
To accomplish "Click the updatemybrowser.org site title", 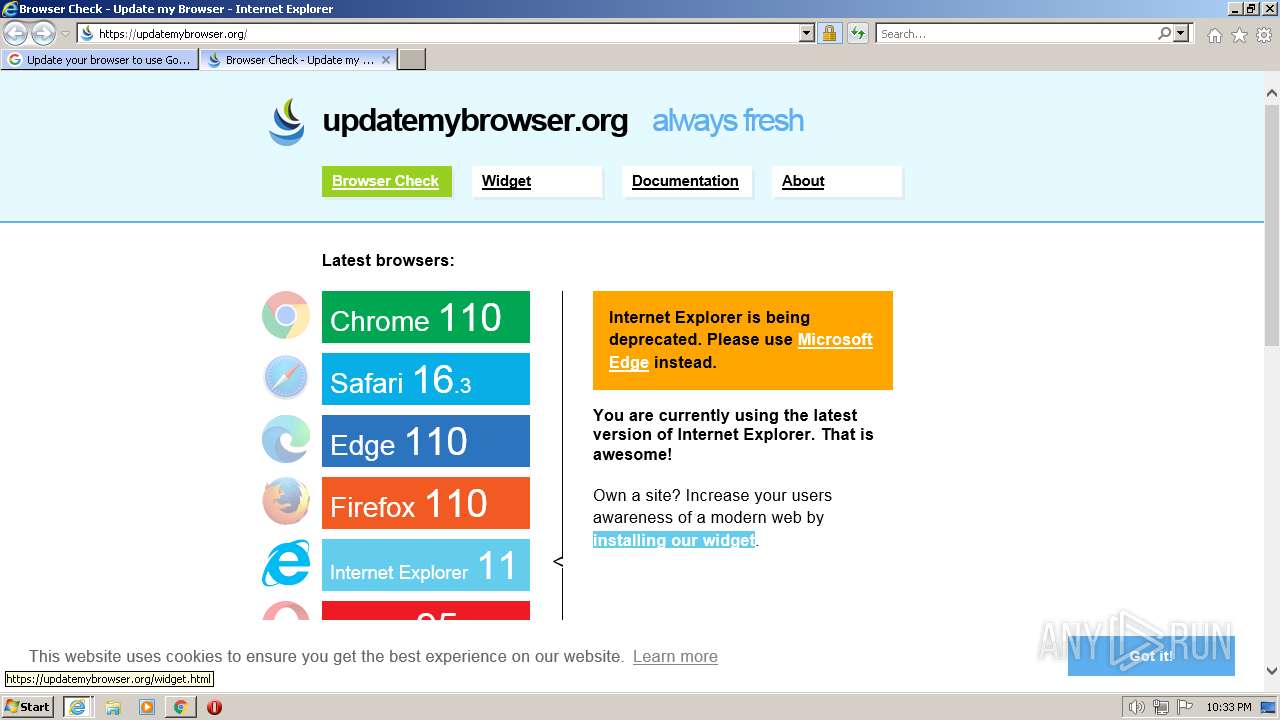I will point(475,121).
